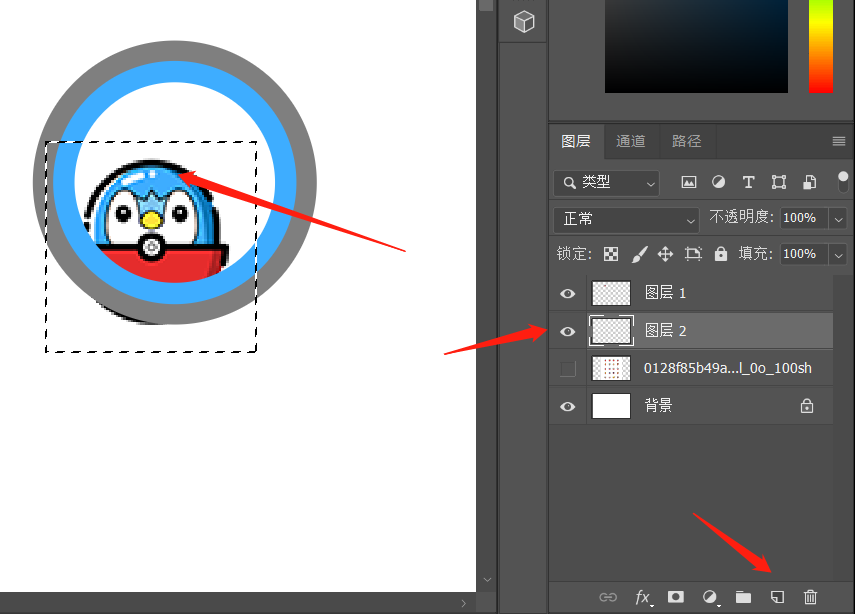Viewport: 855px width, 614px height.
Task: Create a new layer
Action: 777,597
